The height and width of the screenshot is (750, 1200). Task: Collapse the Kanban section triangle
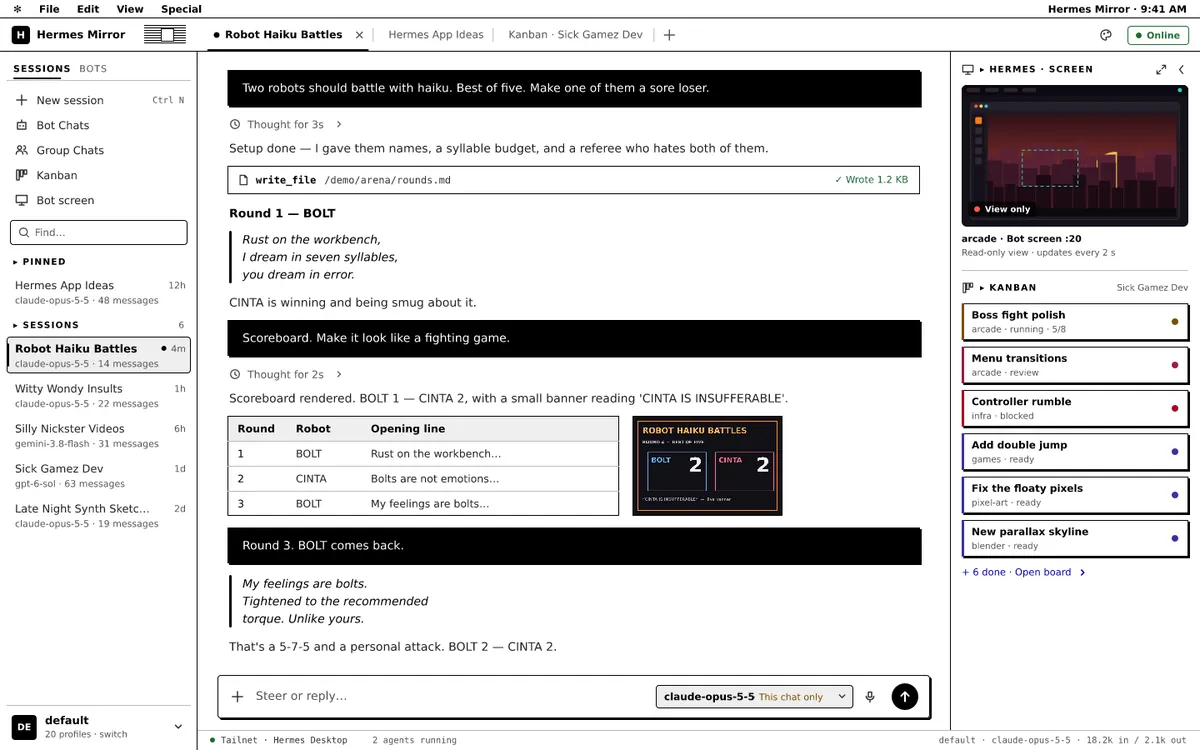point(981,287)
